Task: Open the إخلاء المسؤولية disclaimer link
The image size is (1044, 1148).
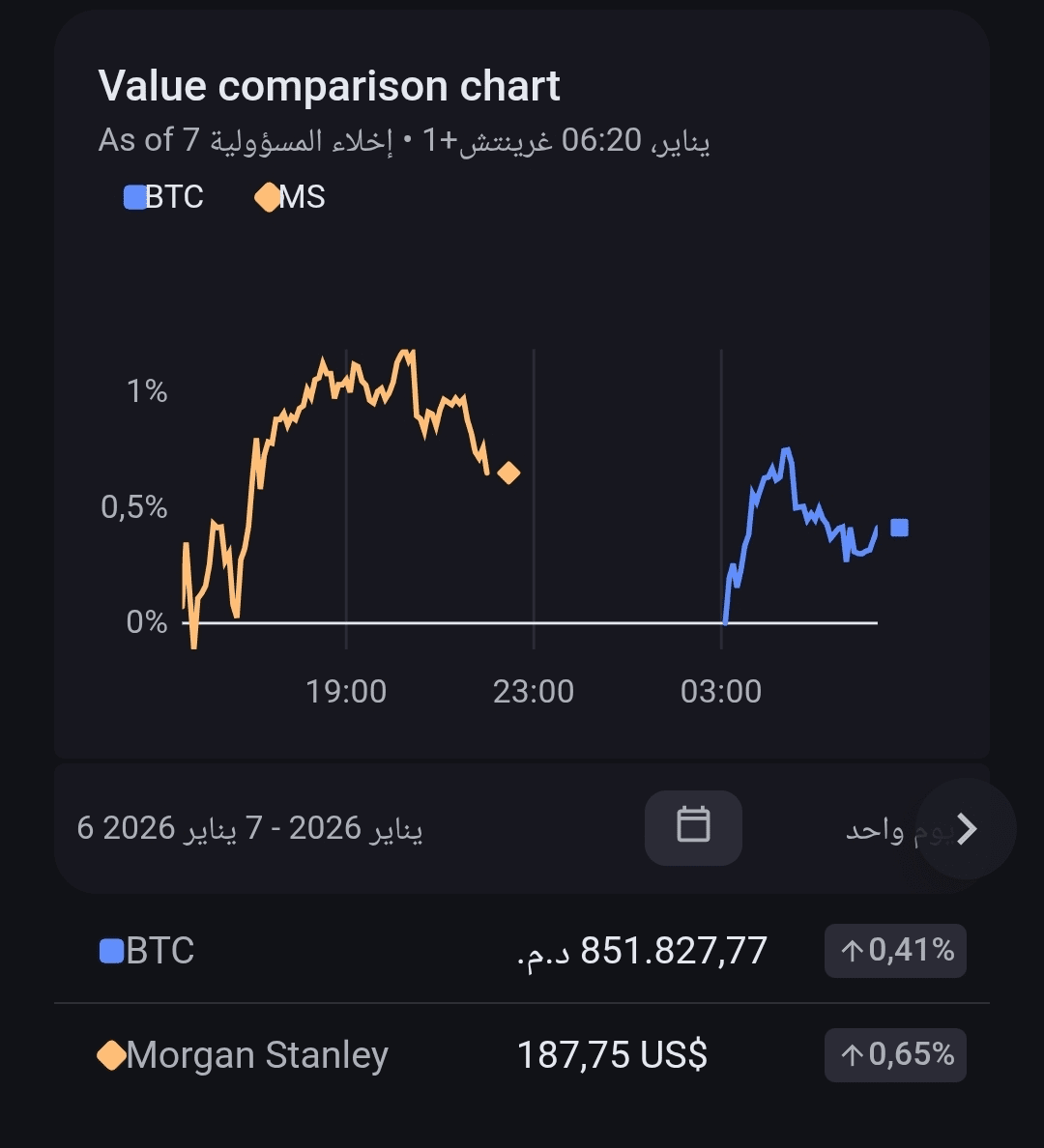Action: [x=302, y=141]
